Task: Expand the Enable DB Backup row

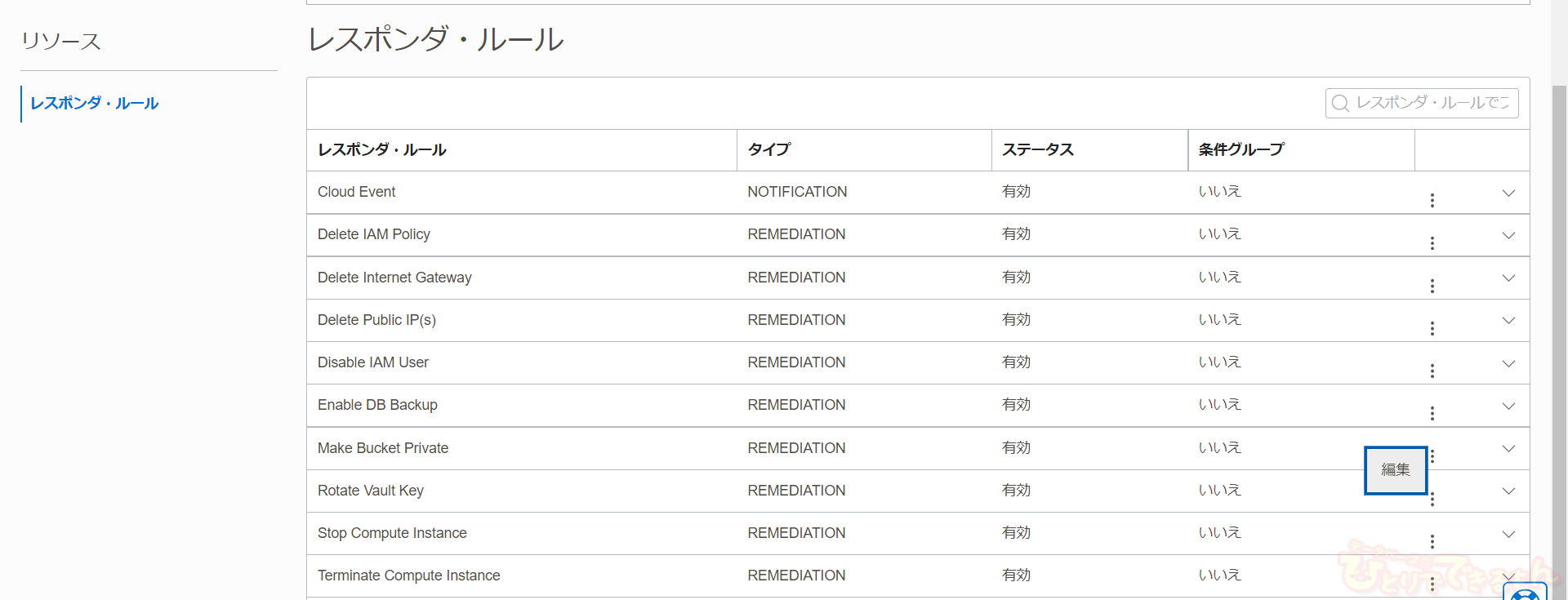Action: 1508,407
